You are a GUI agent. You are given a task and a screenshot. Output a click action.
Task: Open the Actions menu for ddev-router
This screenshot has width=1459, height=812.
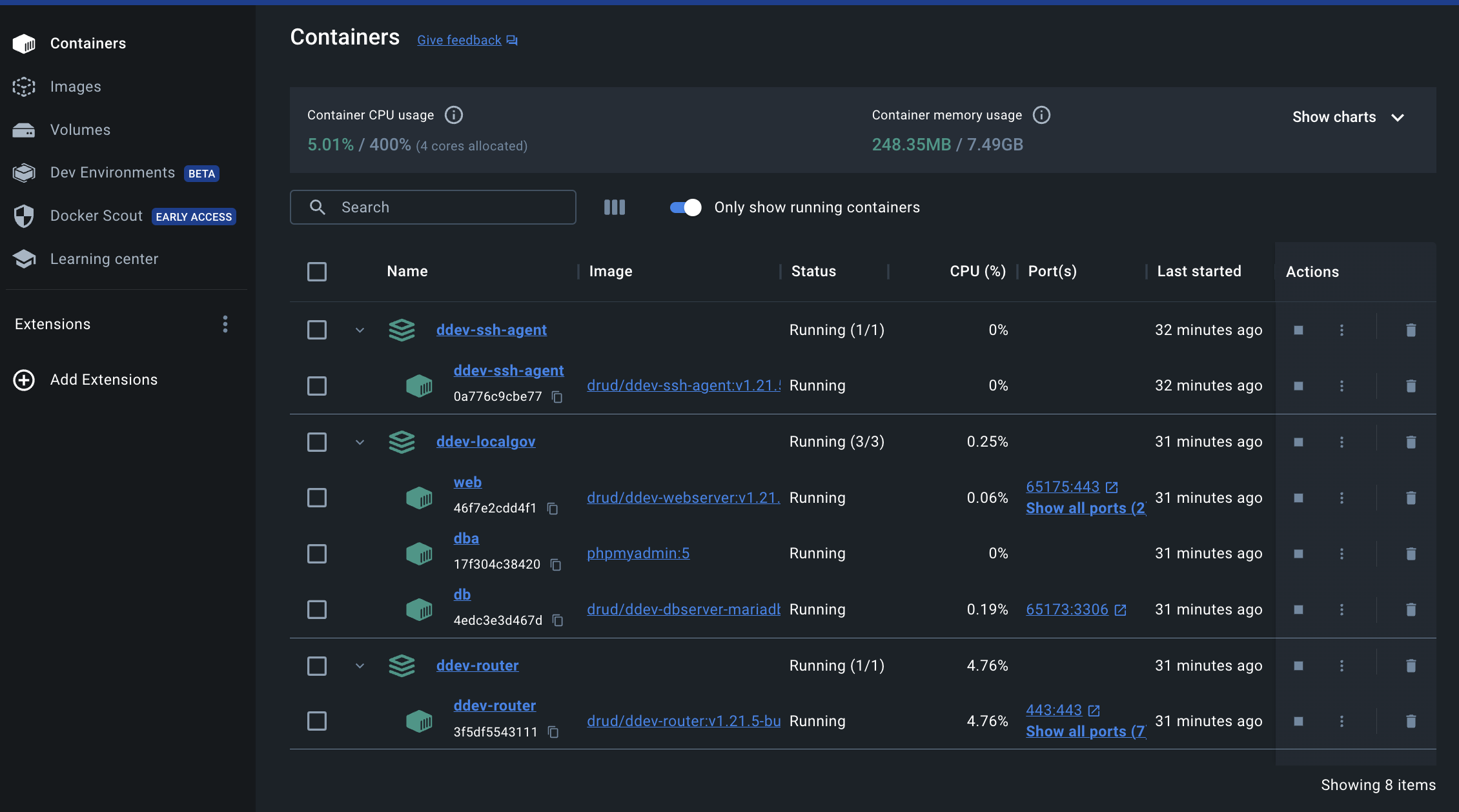click(x=1341, y=665)
